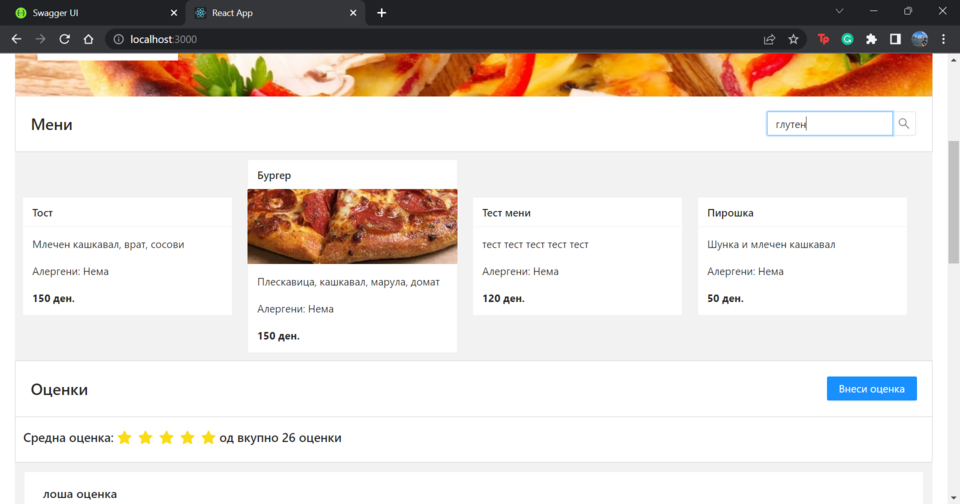The image size is (960, 504).
Task: Close the React App tab
Action: (353, 13)
